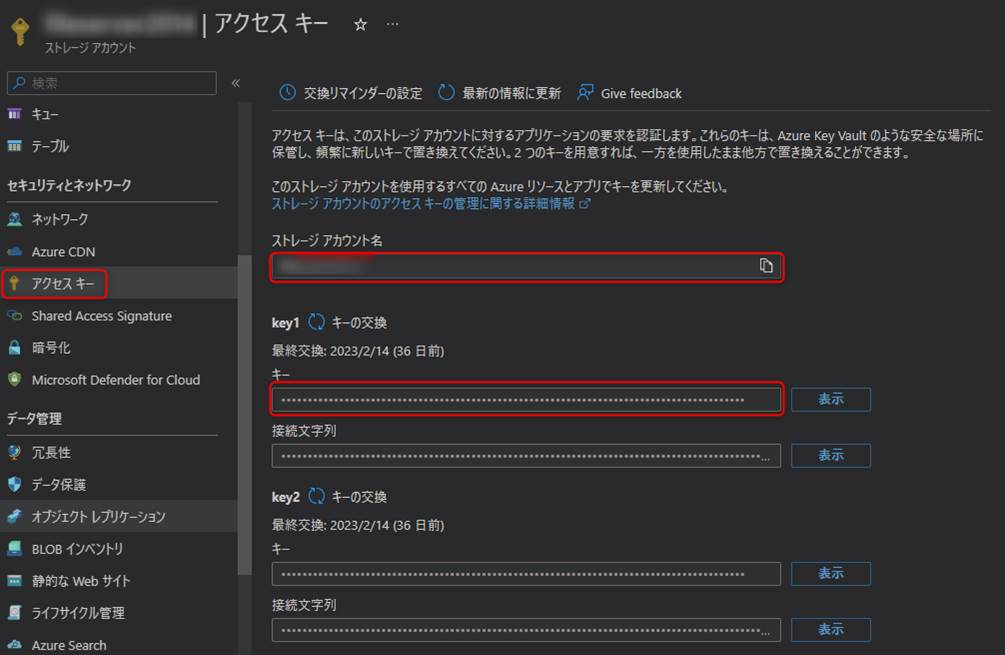Show the key1 connection string
1005x655 pixels.
coord(830,455)
